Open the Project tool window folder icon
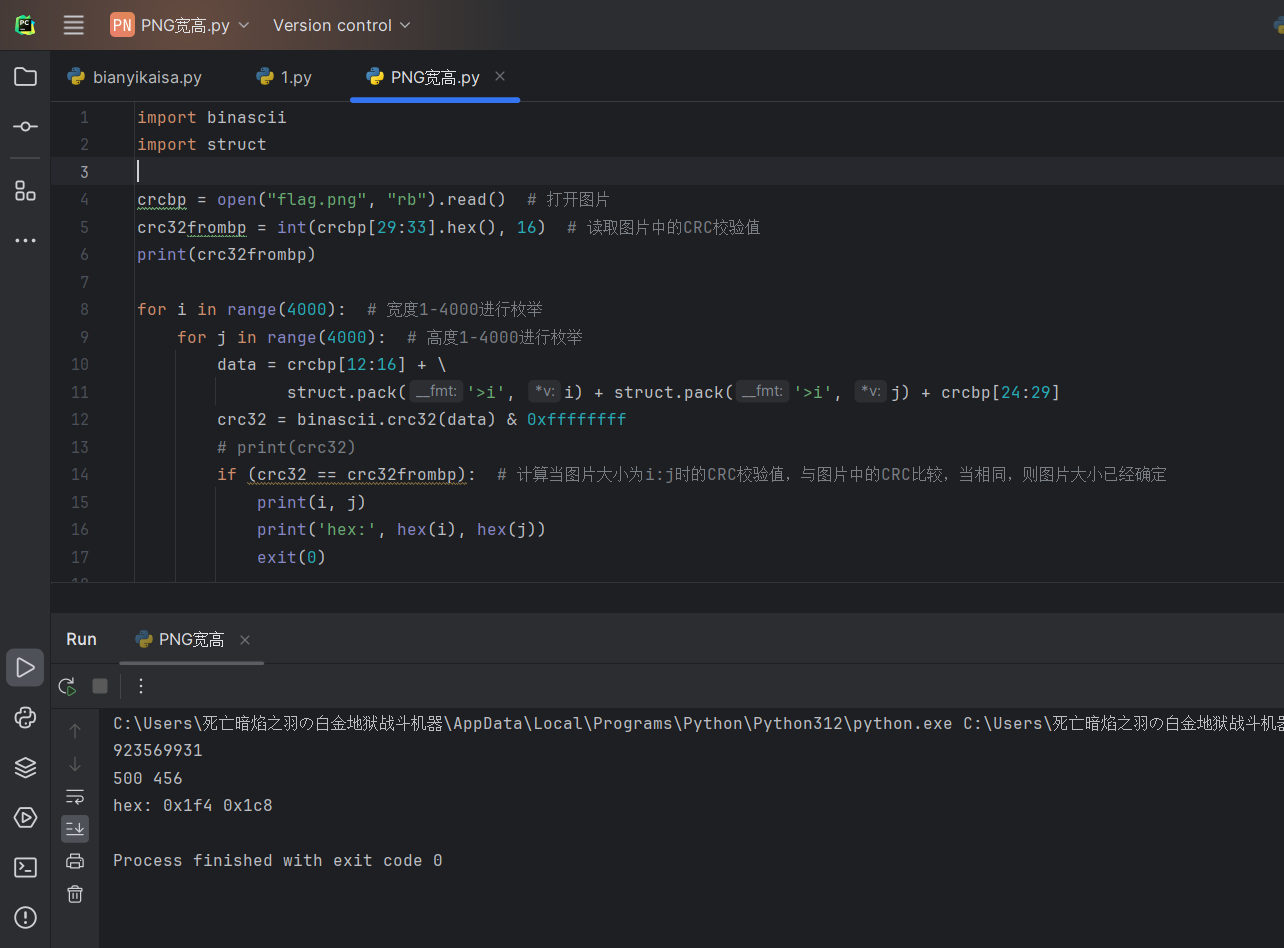Image resolution: width=1284 pixels, height=948 pixels. tap(25, 77)
